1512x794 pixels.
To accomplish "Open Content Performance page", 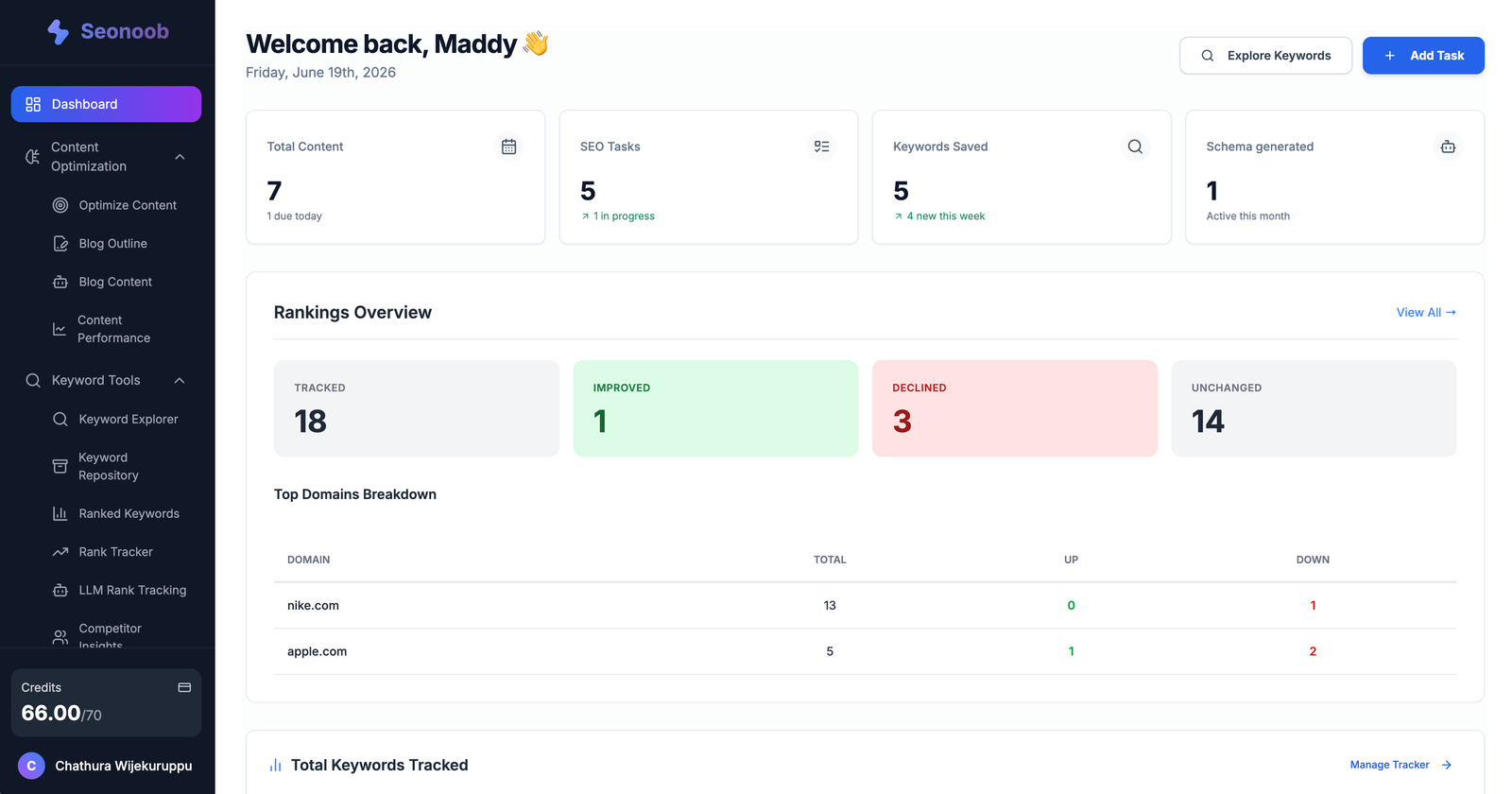I will pyautogui.click(x=113, y=329).
